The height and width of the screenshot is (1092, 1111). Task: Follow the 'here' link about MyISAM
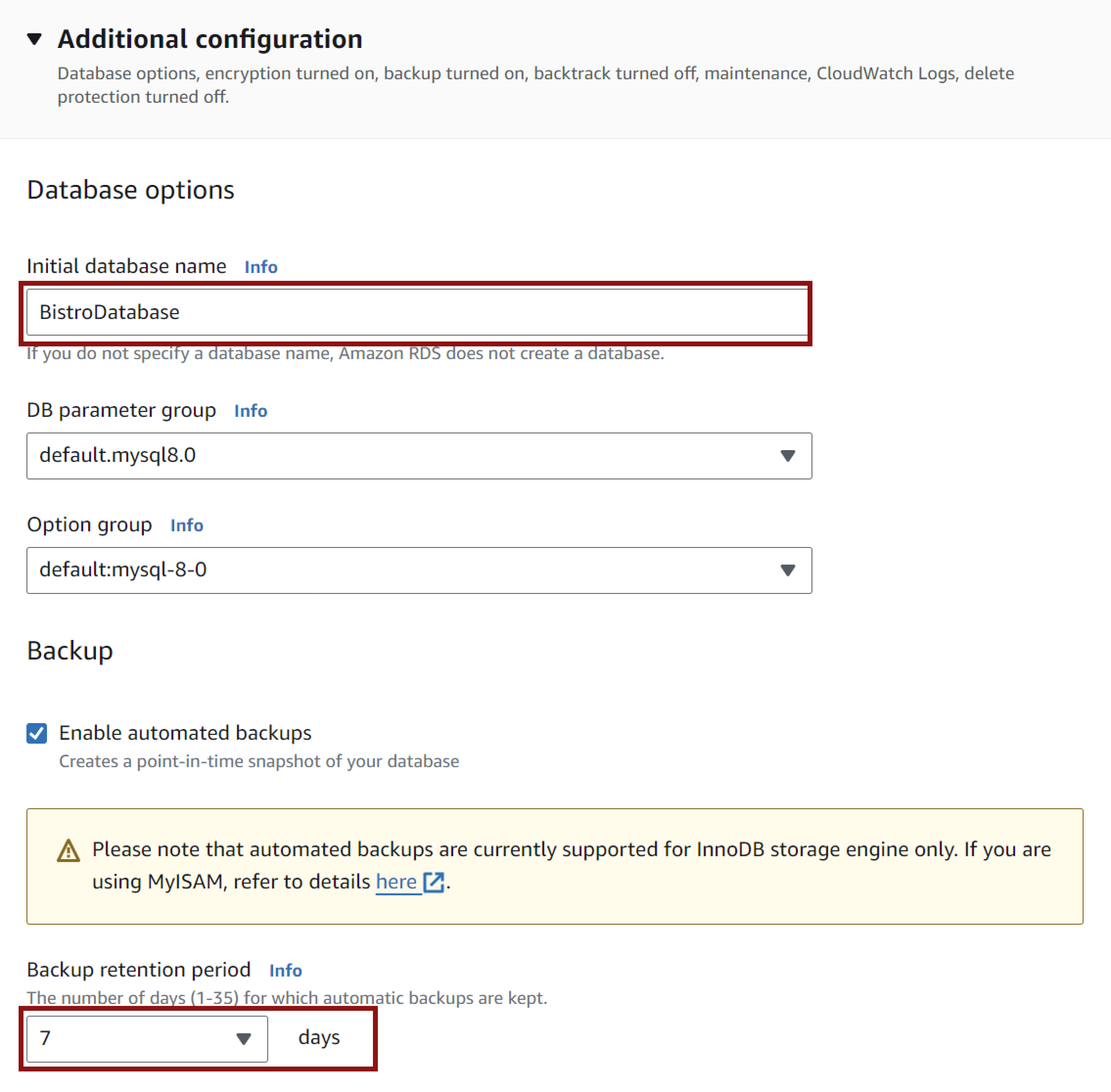pos(396,882)
